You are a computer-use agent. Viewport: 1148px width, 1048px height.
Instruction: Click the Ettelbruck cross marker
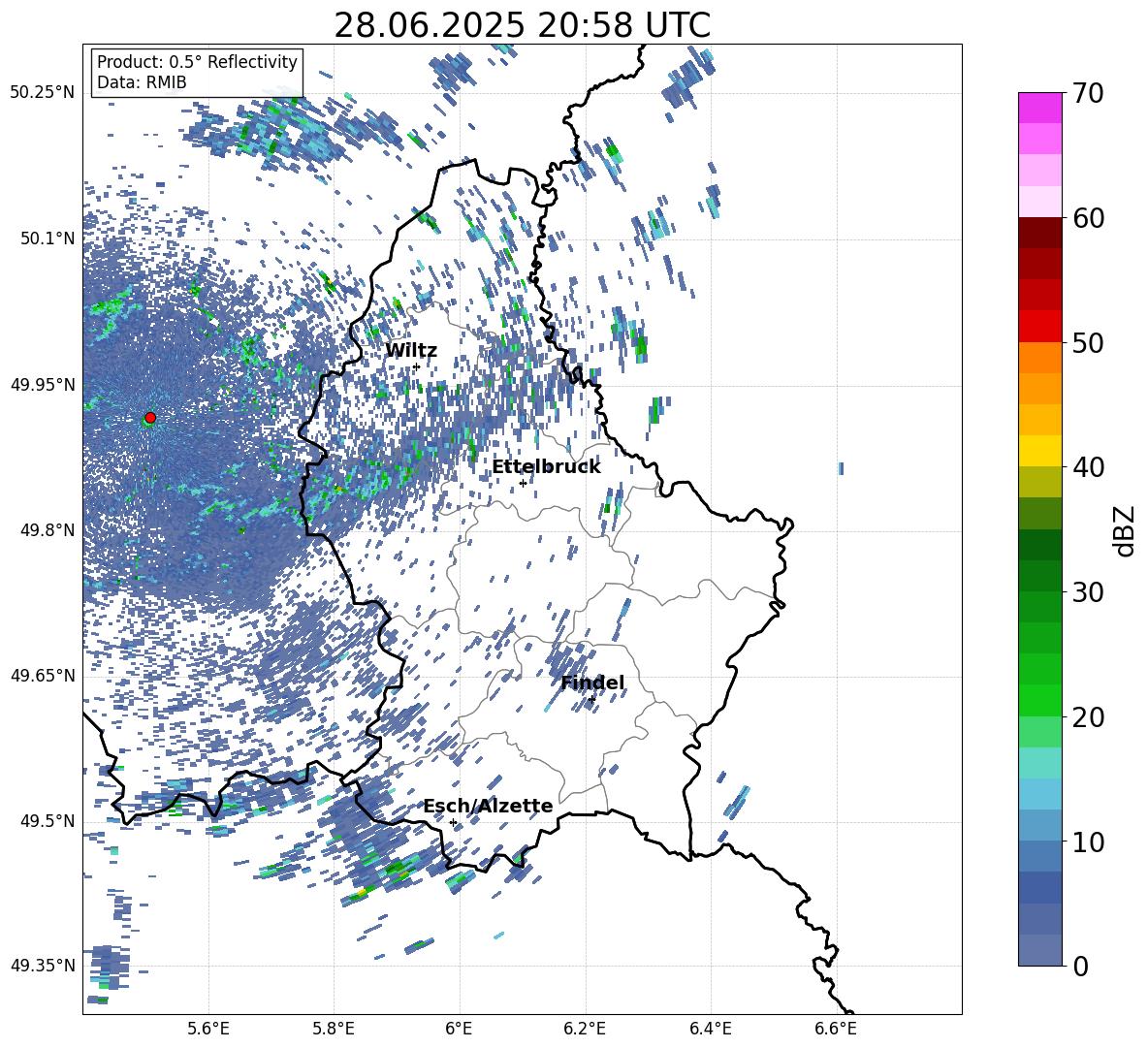tap(523, 483)
